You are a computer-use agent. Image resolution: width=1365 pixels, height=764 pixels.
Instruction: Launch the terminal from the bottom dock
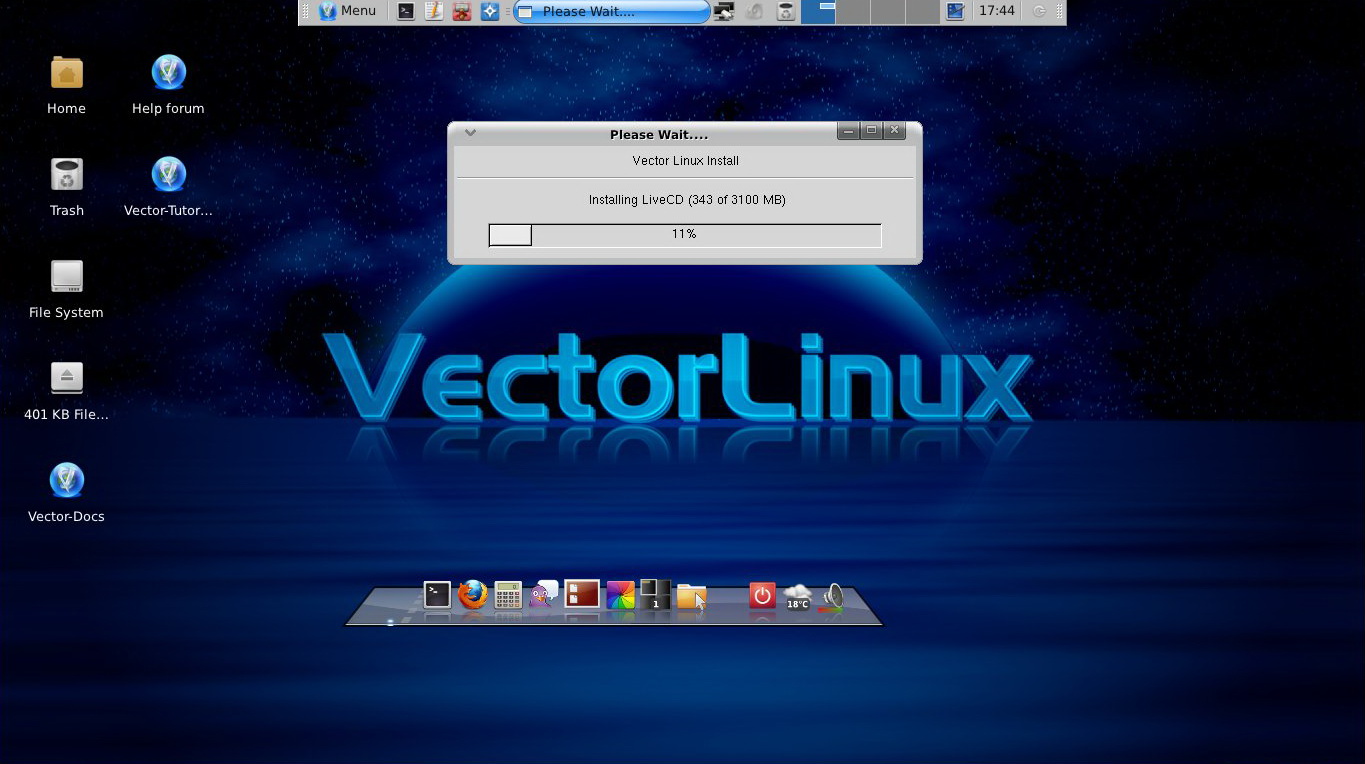tap(437, 595)
